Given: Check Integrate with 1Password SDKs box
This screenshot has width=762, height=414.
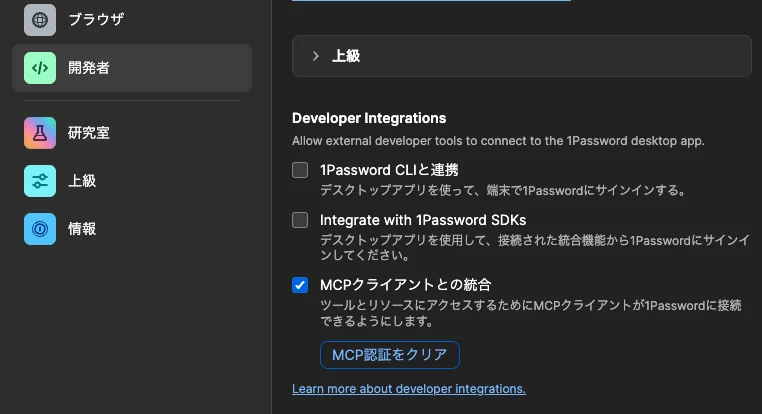Looking at the screenshot, I should (300, 220).
